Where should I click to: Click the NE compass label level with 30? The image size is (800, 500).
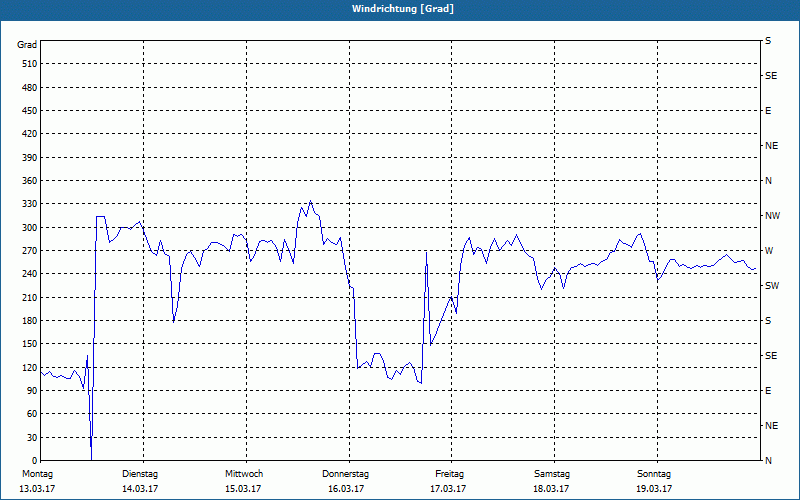[771, 426]
